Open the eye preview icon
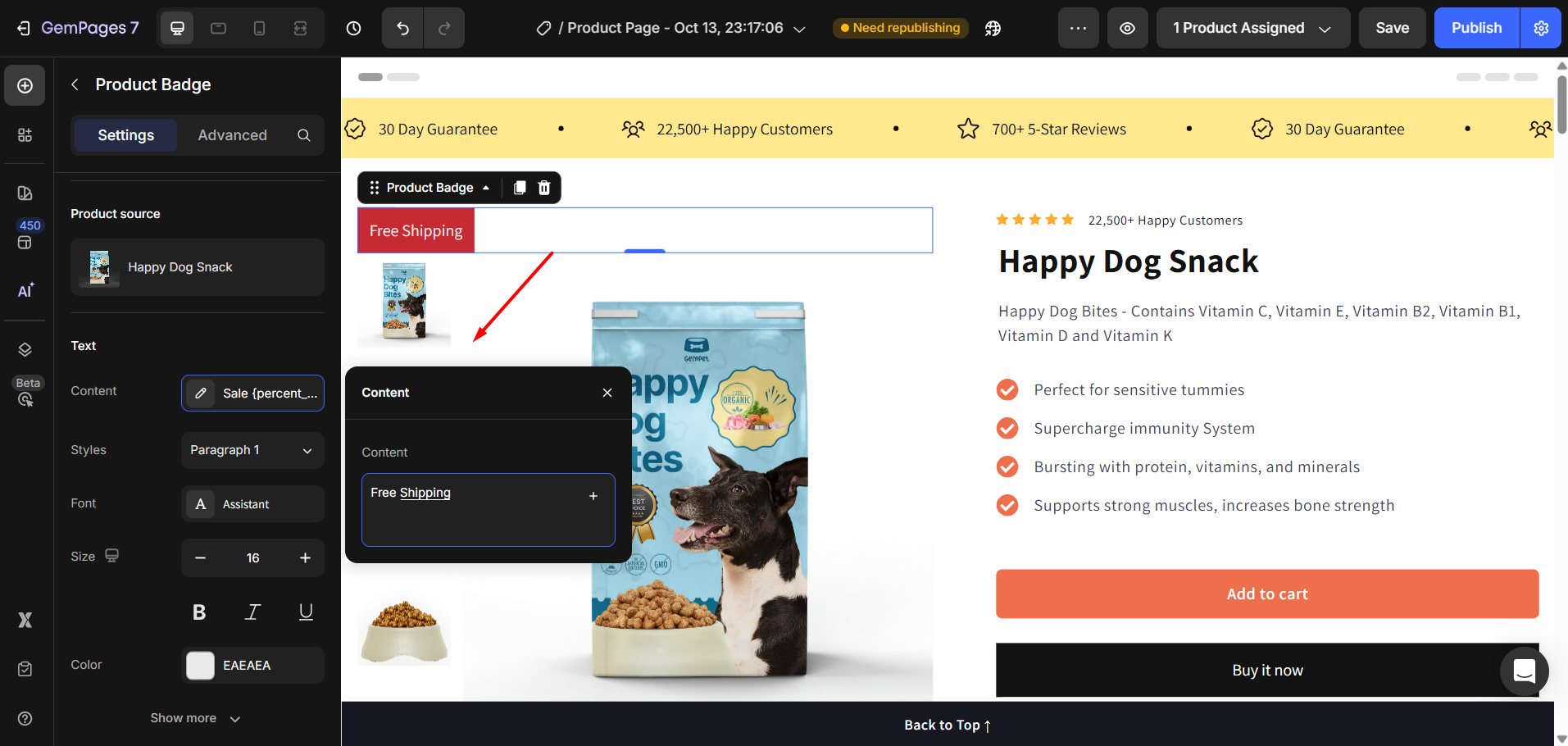The height and width of the screenshot is (746, 1568). 1127,27
